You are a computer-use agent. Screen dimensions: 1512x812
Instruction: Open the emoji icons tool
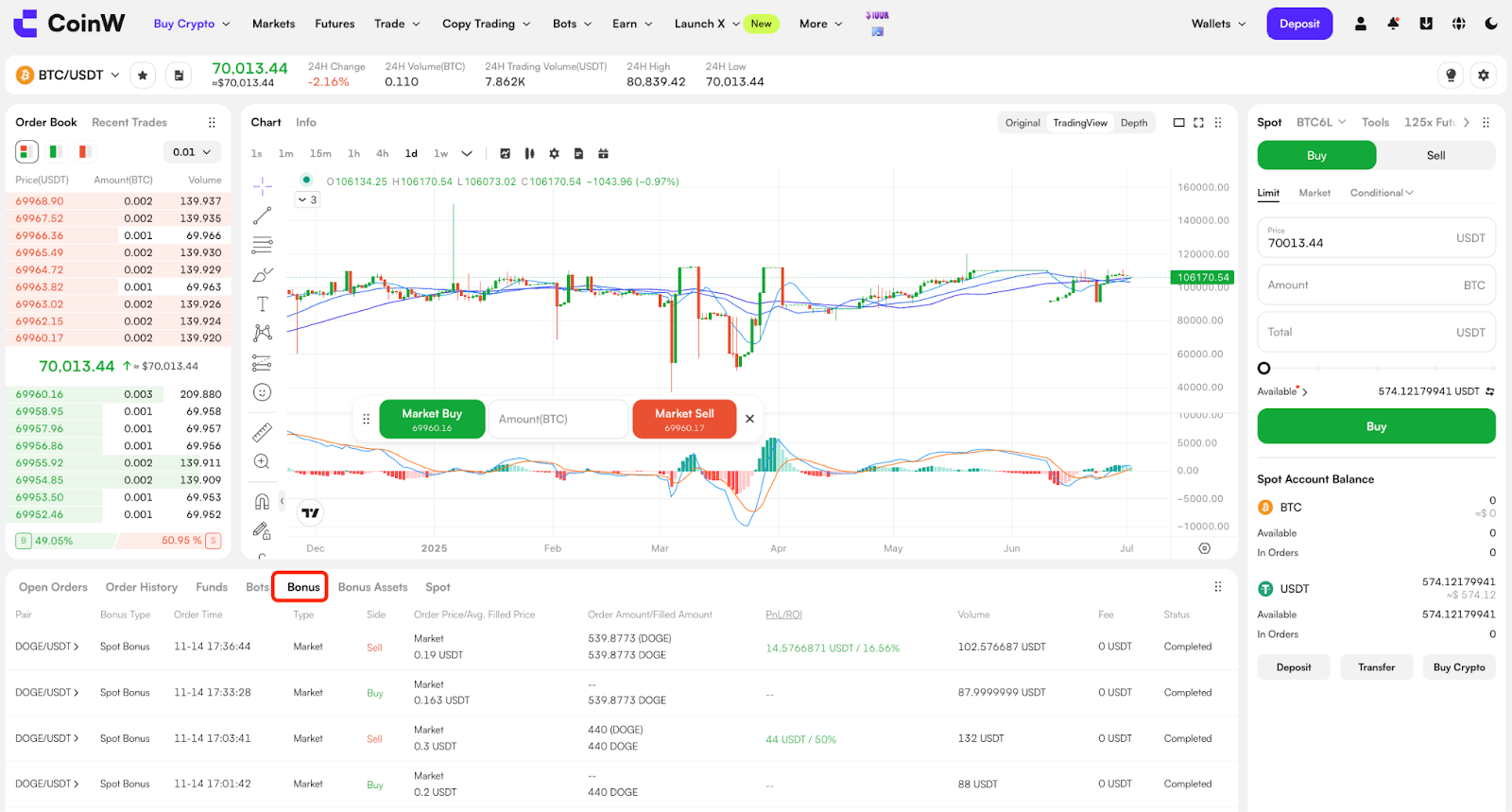tap(263, 392)
